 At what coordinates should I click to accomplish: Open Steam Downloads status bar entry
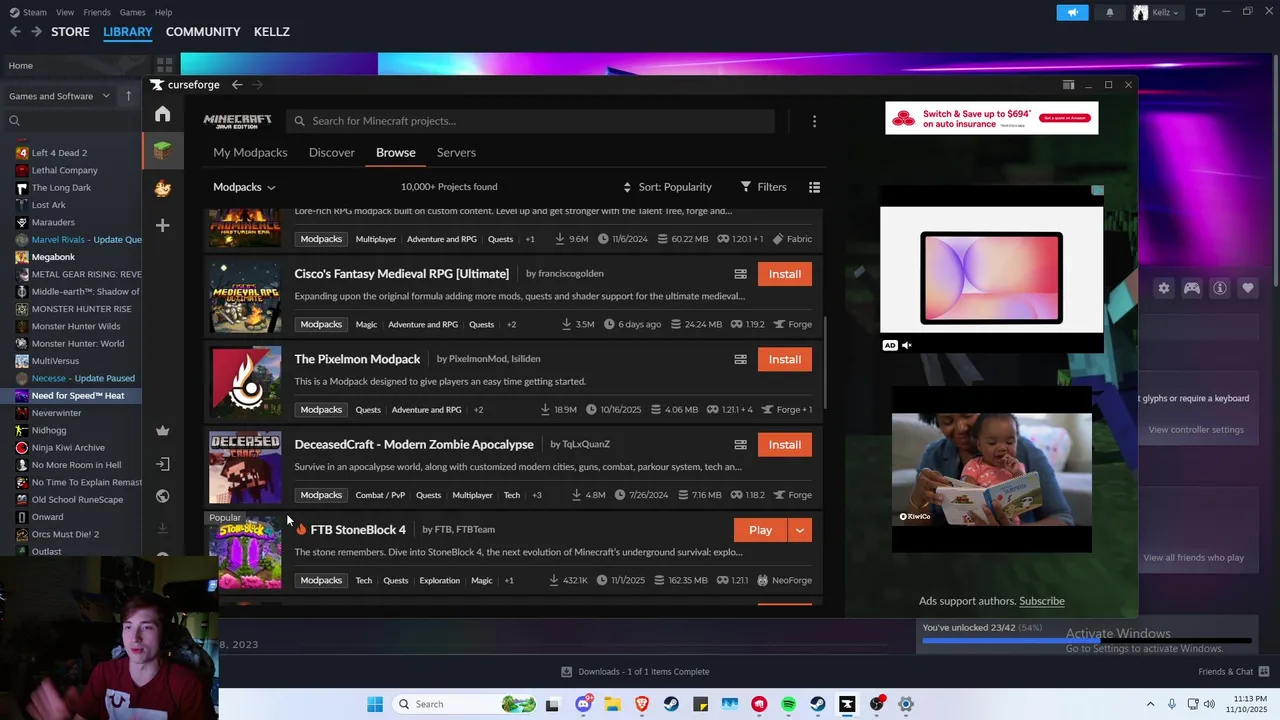click(x=635, y=672)
